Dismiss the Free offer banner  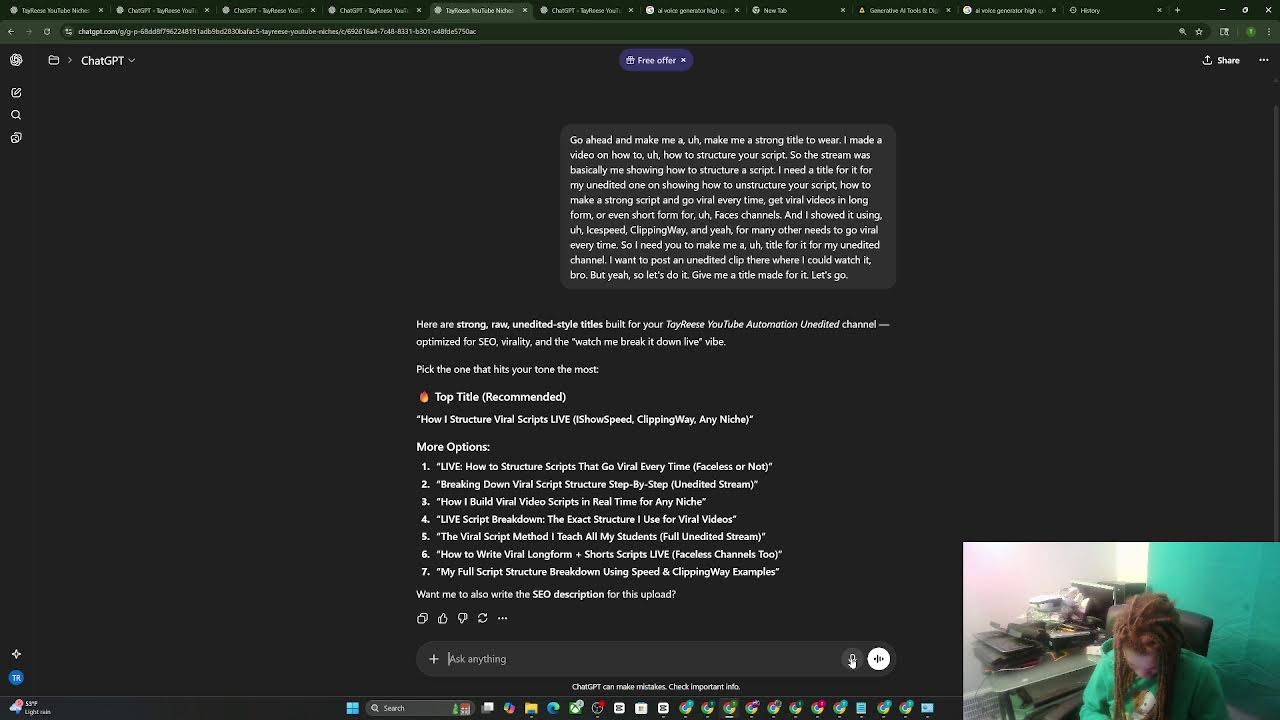click(x=683, y=60)
